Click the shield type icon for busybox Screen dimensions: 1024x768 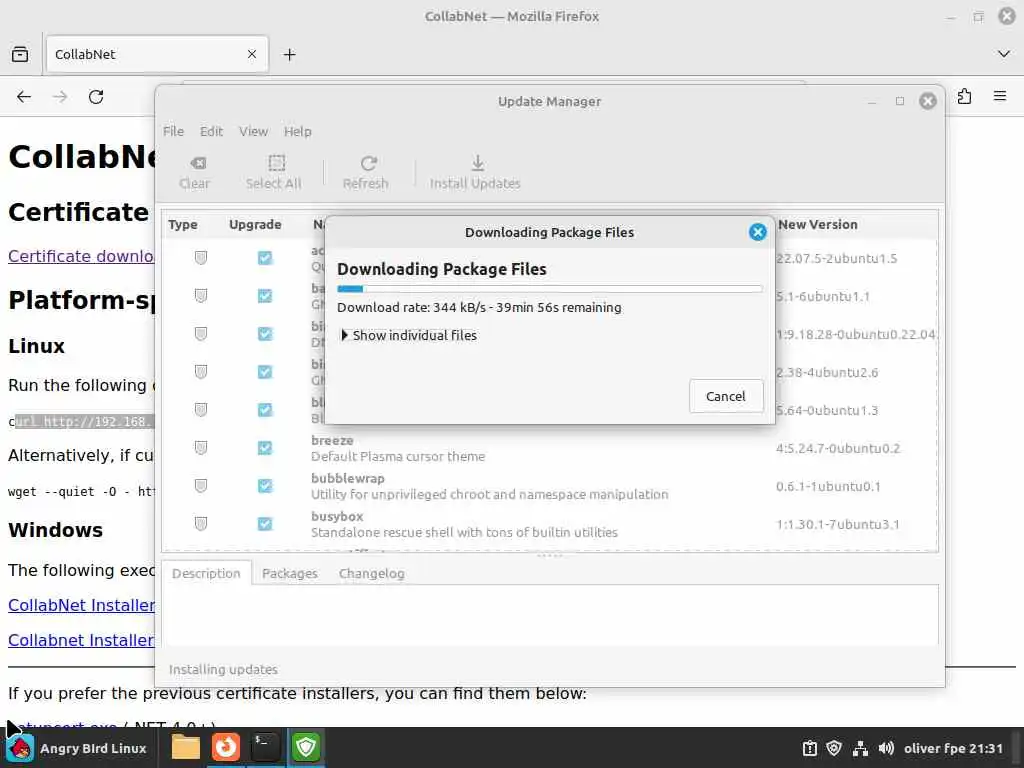pyautogui.click(x=200, y=523)
